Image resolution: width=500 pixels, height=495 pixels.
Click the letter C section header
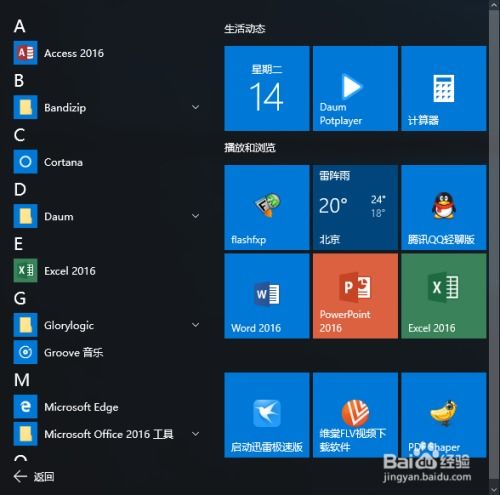point(19,135)
